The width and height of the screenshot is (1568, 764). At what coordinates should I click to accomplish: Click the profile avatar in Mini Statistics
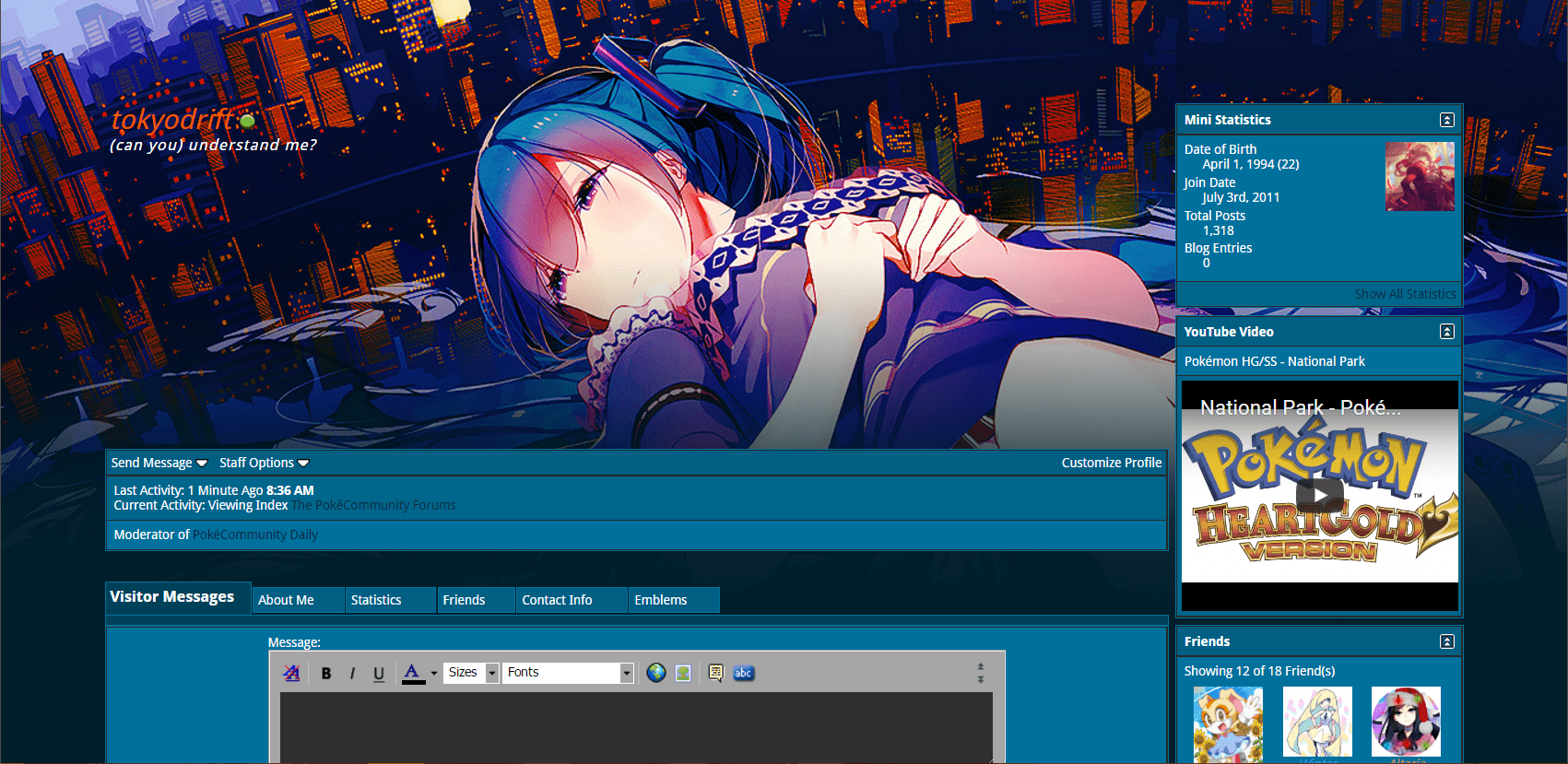1420,176
